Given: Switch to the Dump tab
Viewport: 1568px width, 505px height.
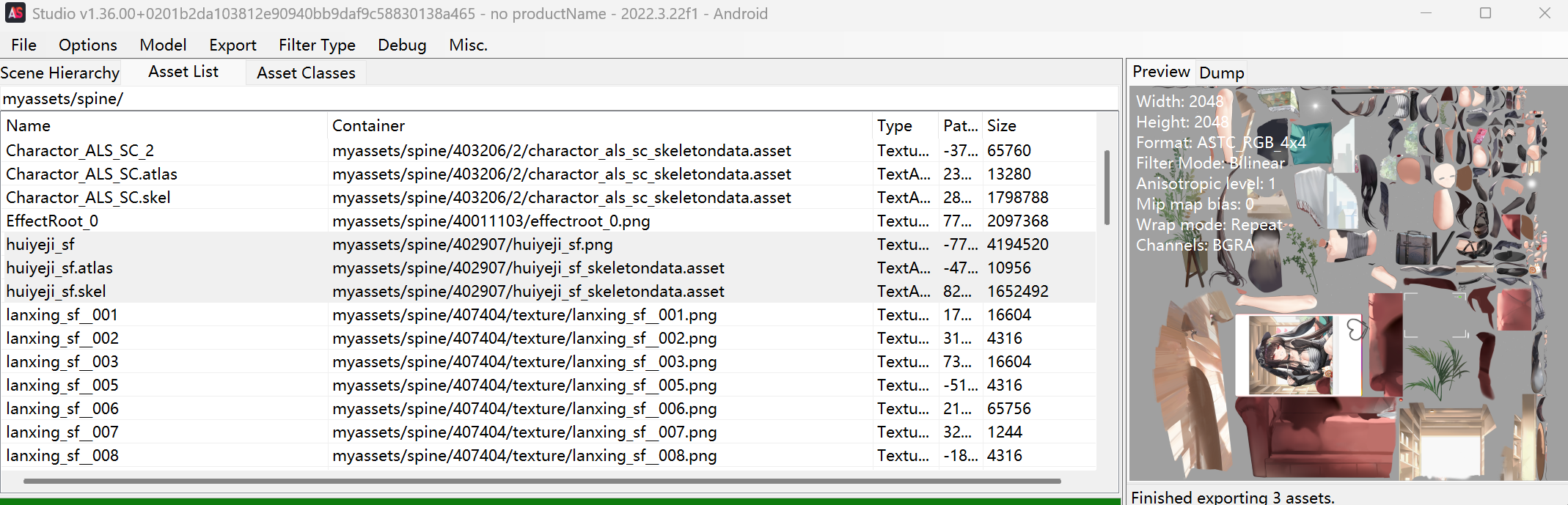Looking at the screenshot, I should tap(1221, 73).
